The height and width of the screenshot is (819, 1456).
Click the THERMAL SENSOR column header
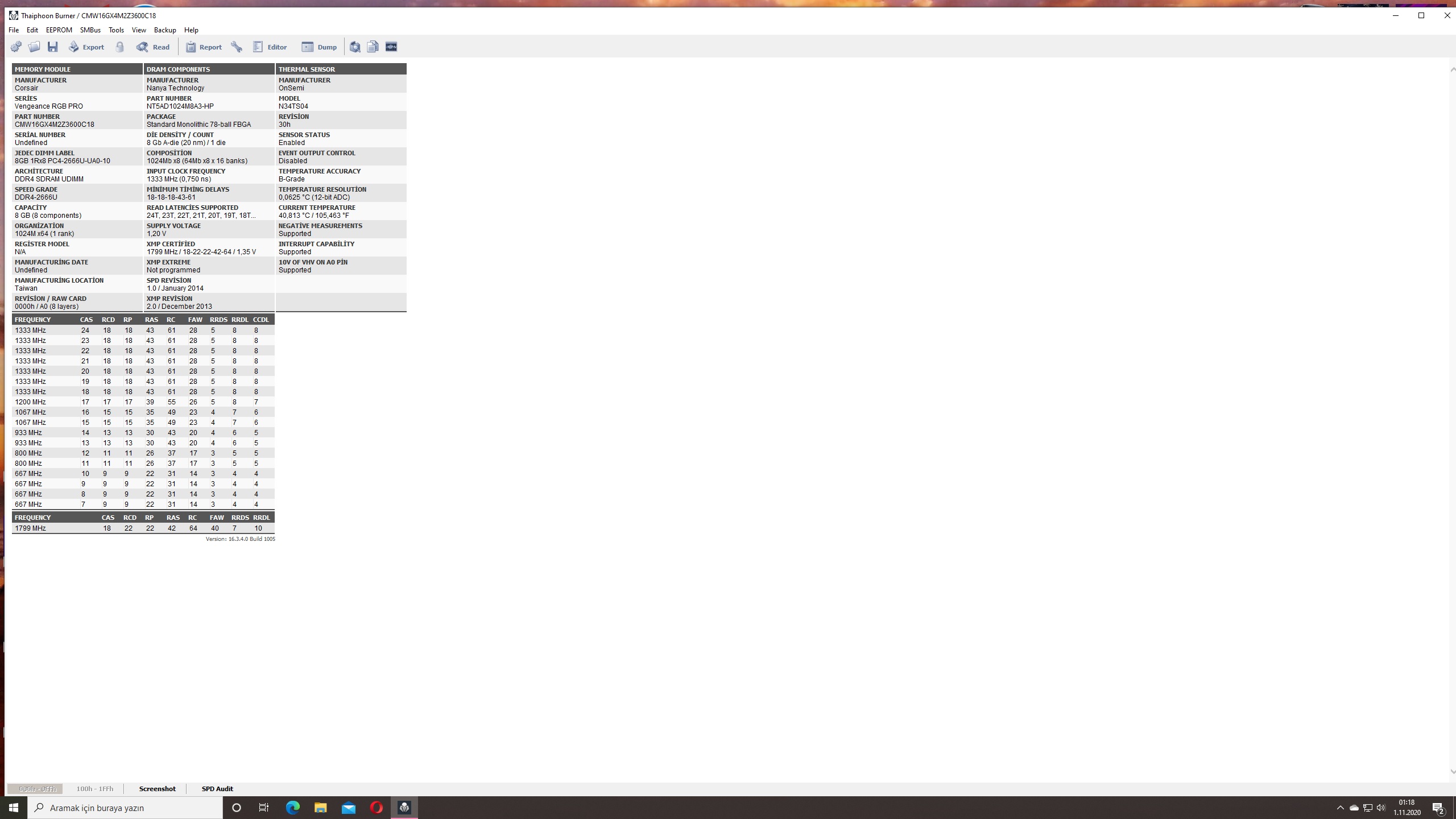coord(341,69)
